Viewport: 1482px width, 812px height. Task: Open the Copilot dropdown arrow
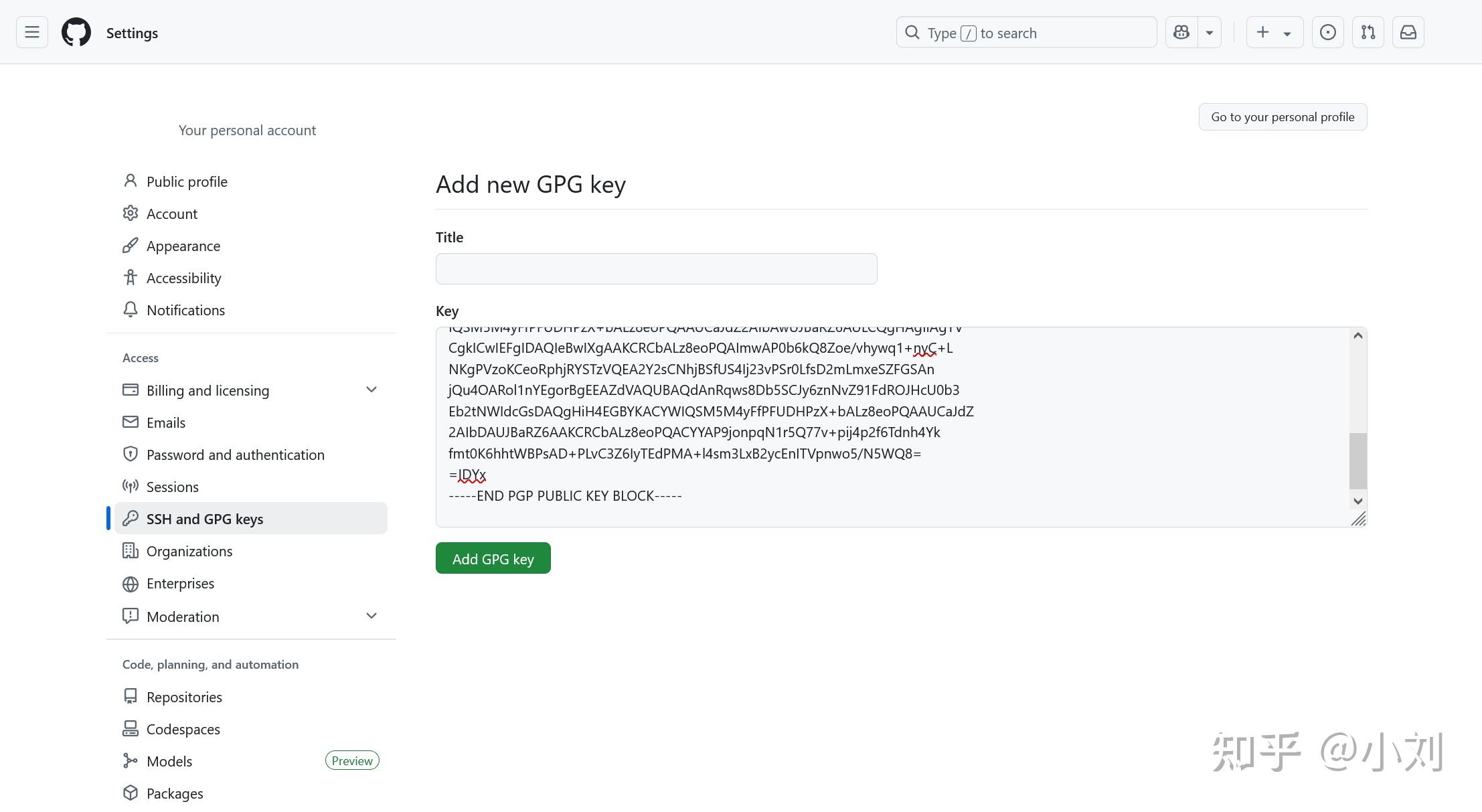[1208, 31]
